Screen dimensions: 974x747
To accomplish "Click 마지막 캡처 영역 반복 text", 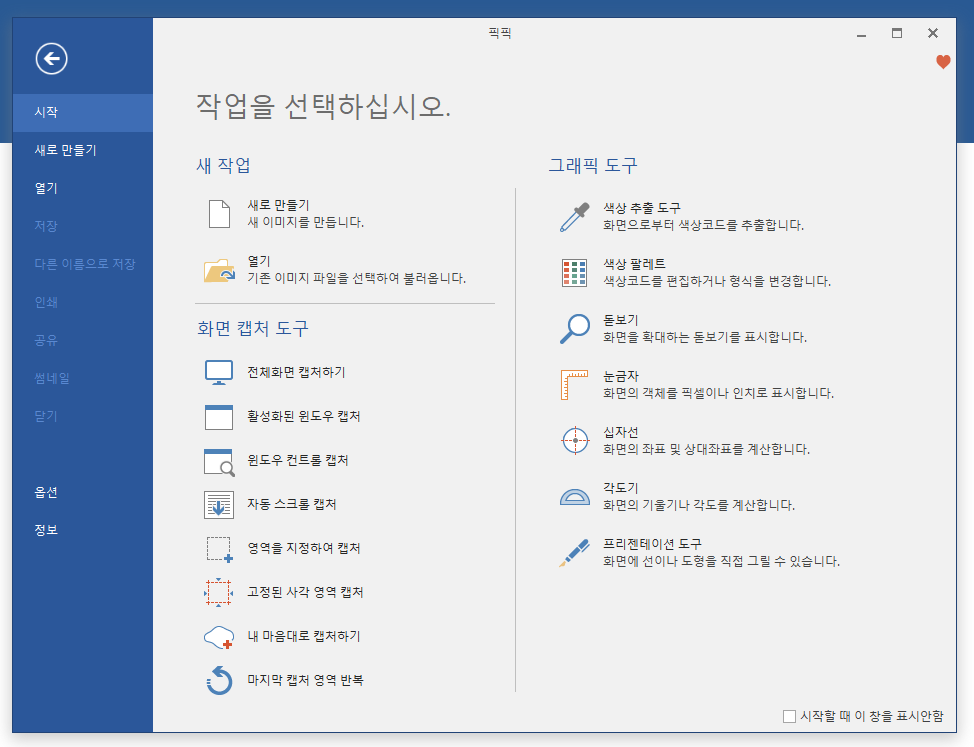I will [305, 680].
